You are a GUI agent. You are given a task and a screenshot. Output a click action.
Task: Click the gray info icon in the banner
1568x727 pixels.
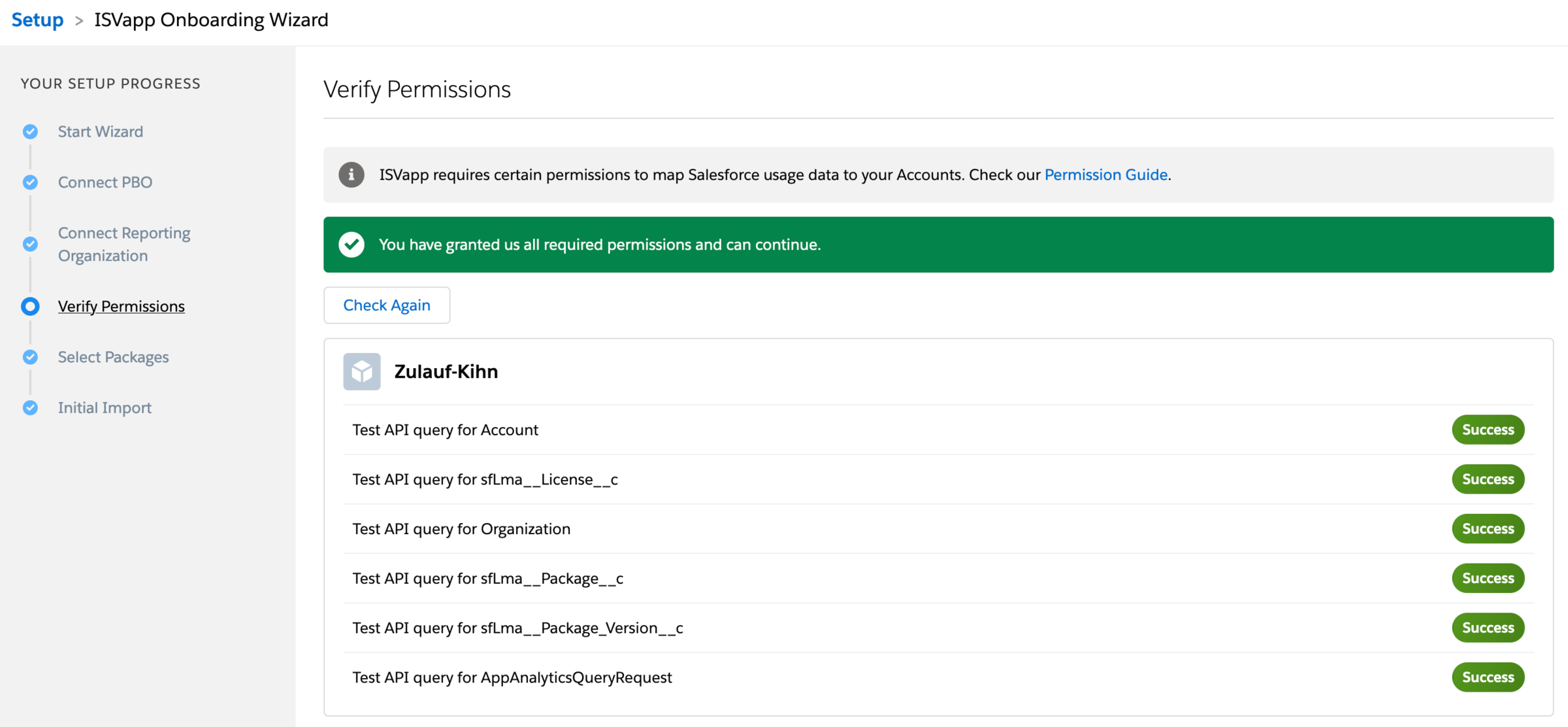pos(351,175)
